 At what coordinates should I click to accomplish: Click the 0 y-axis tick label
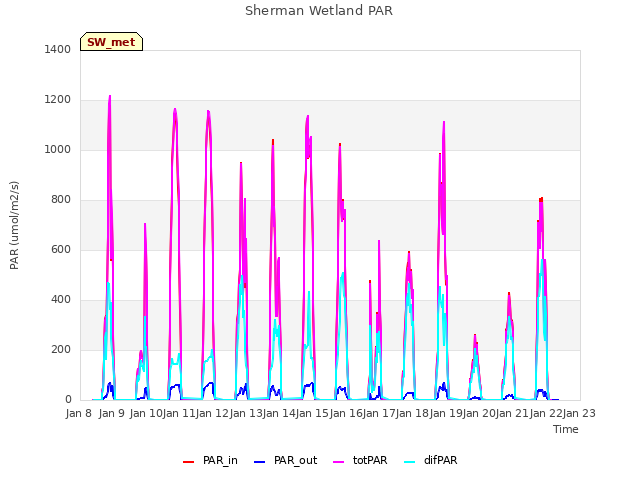(x=68, y=400)
